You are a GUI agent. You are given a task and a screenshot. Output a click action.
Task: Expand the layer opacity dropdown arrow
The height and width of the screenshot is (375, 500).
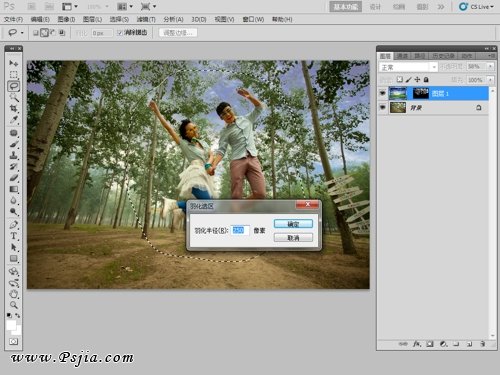pos(490,67)
